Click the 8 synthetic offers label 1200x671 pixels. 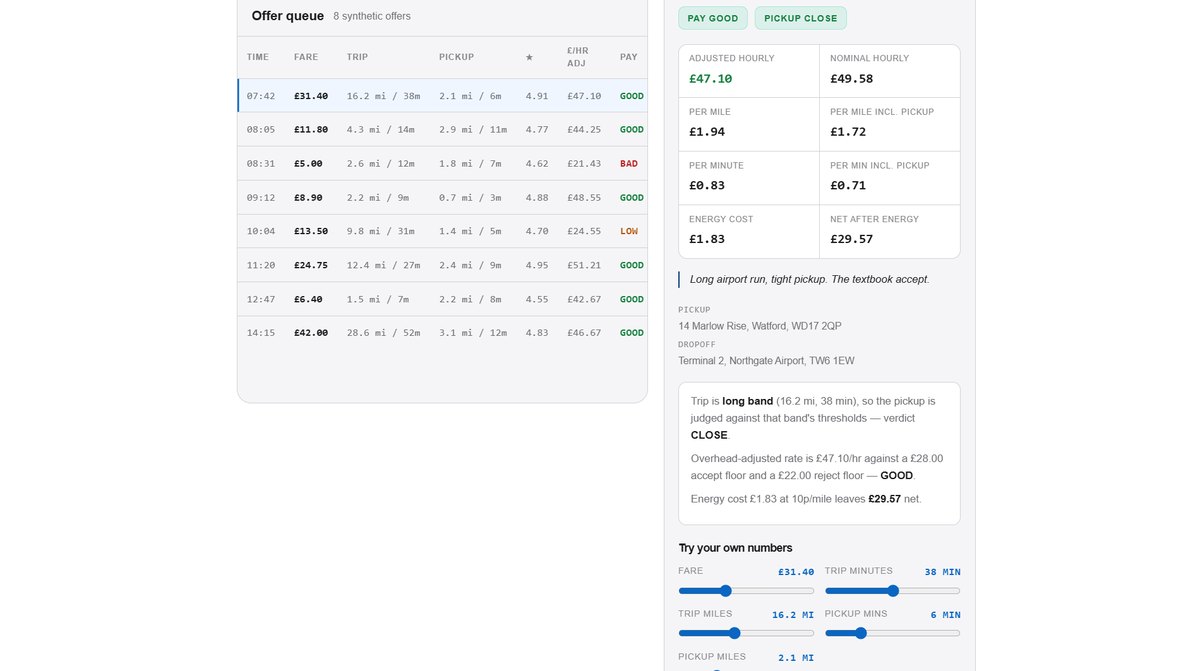(x=372, y=17)
